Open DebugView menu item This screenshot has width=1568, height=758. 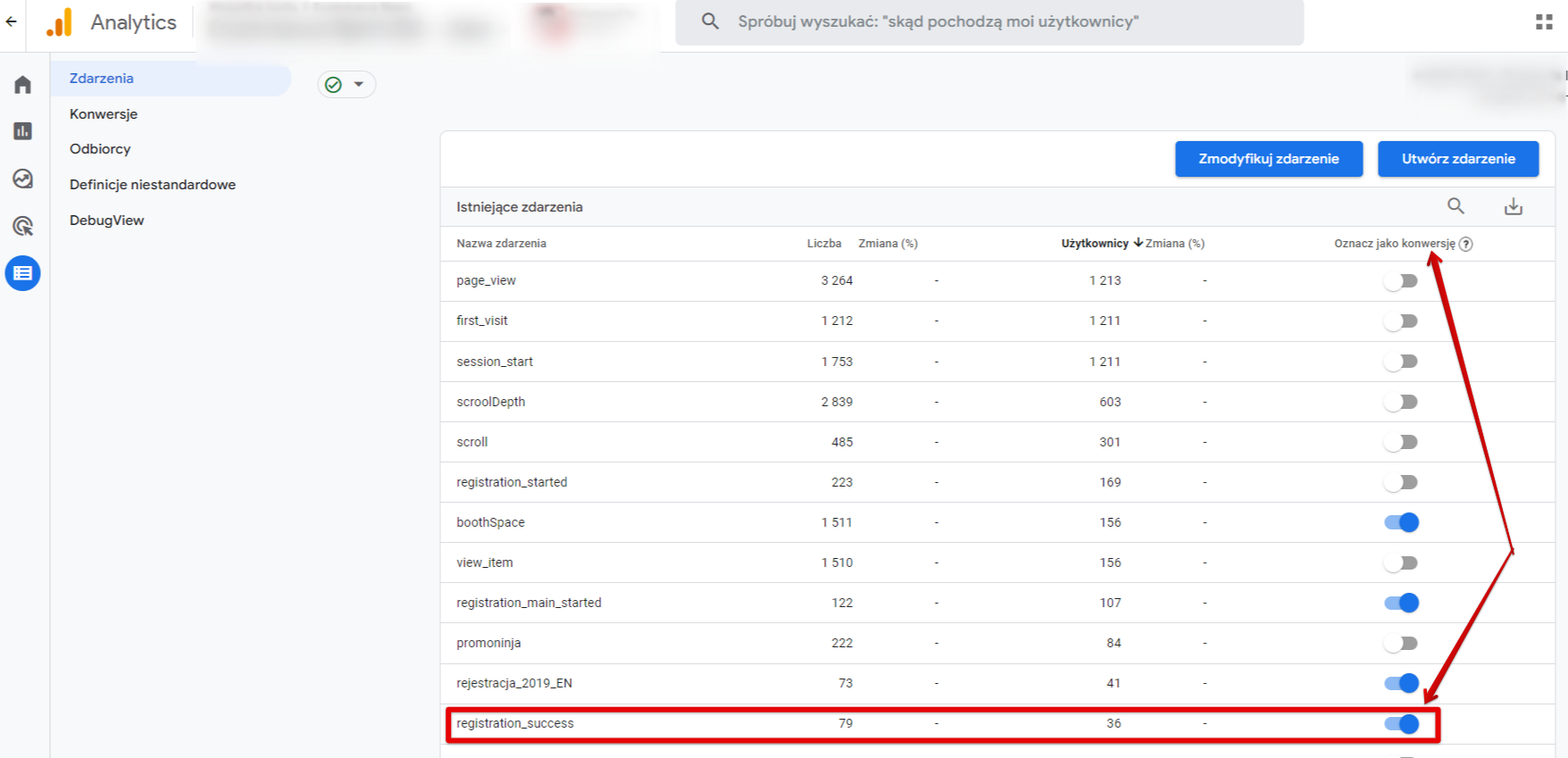click(x=107, y=221)
